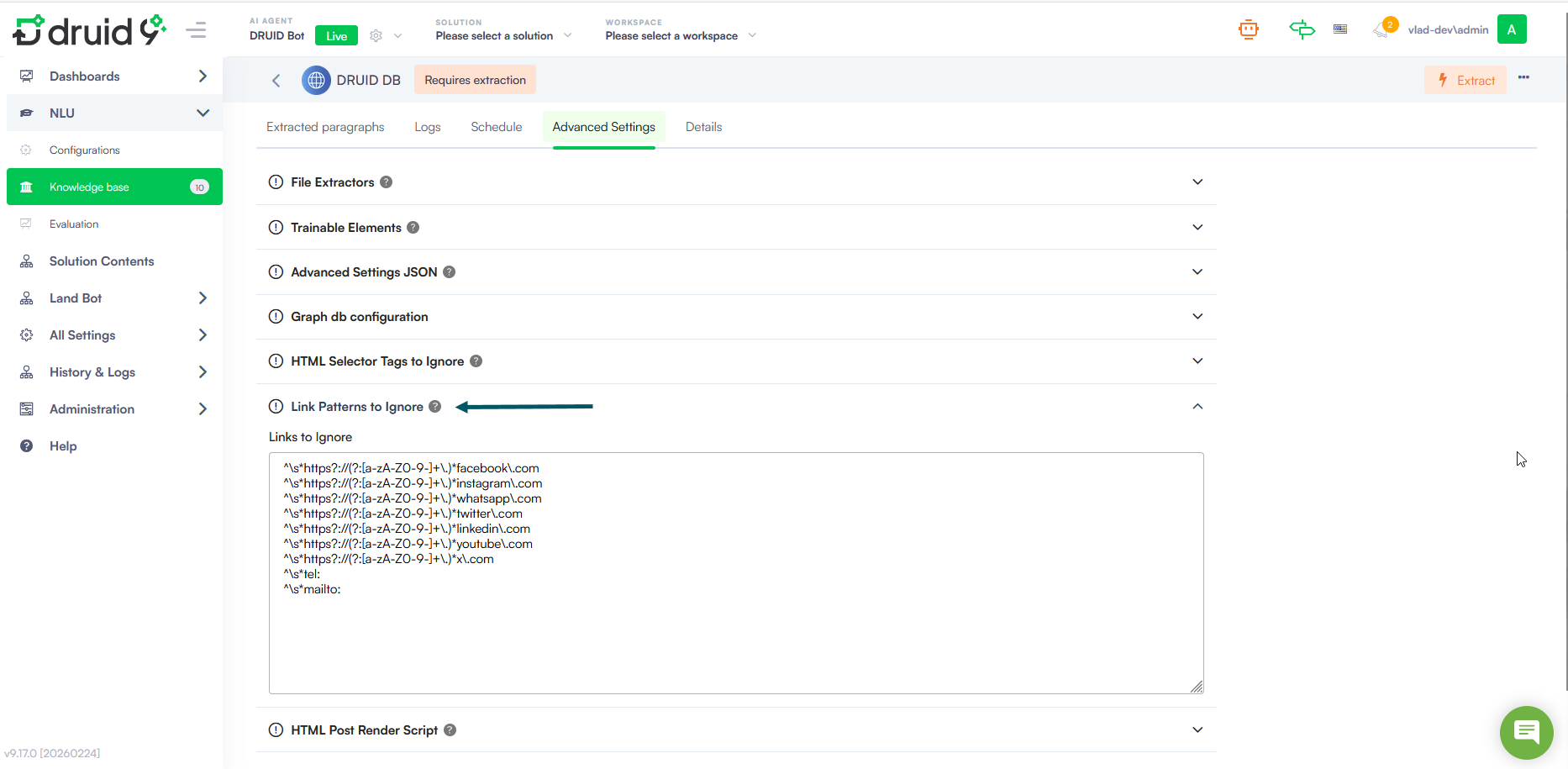This screenshot has height=769, width=1568.
Task: Toggle the hamburger sidebar menu
Action: tap(197, 31)
